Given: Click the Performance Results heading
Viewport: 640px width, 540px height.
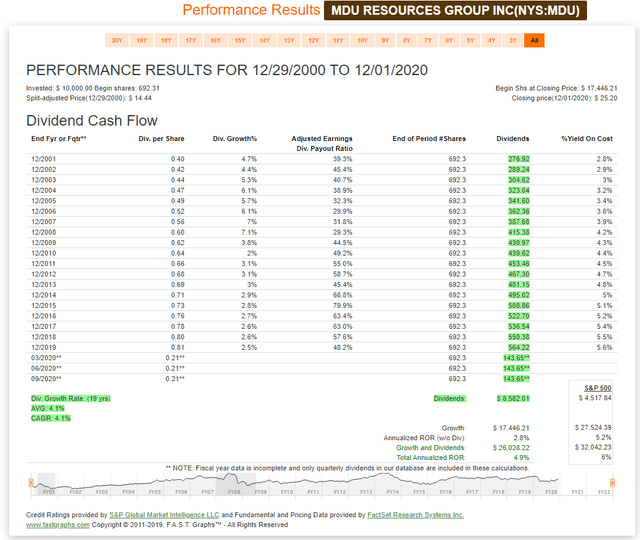Looking at the screenshot, I should pos(251,10).
